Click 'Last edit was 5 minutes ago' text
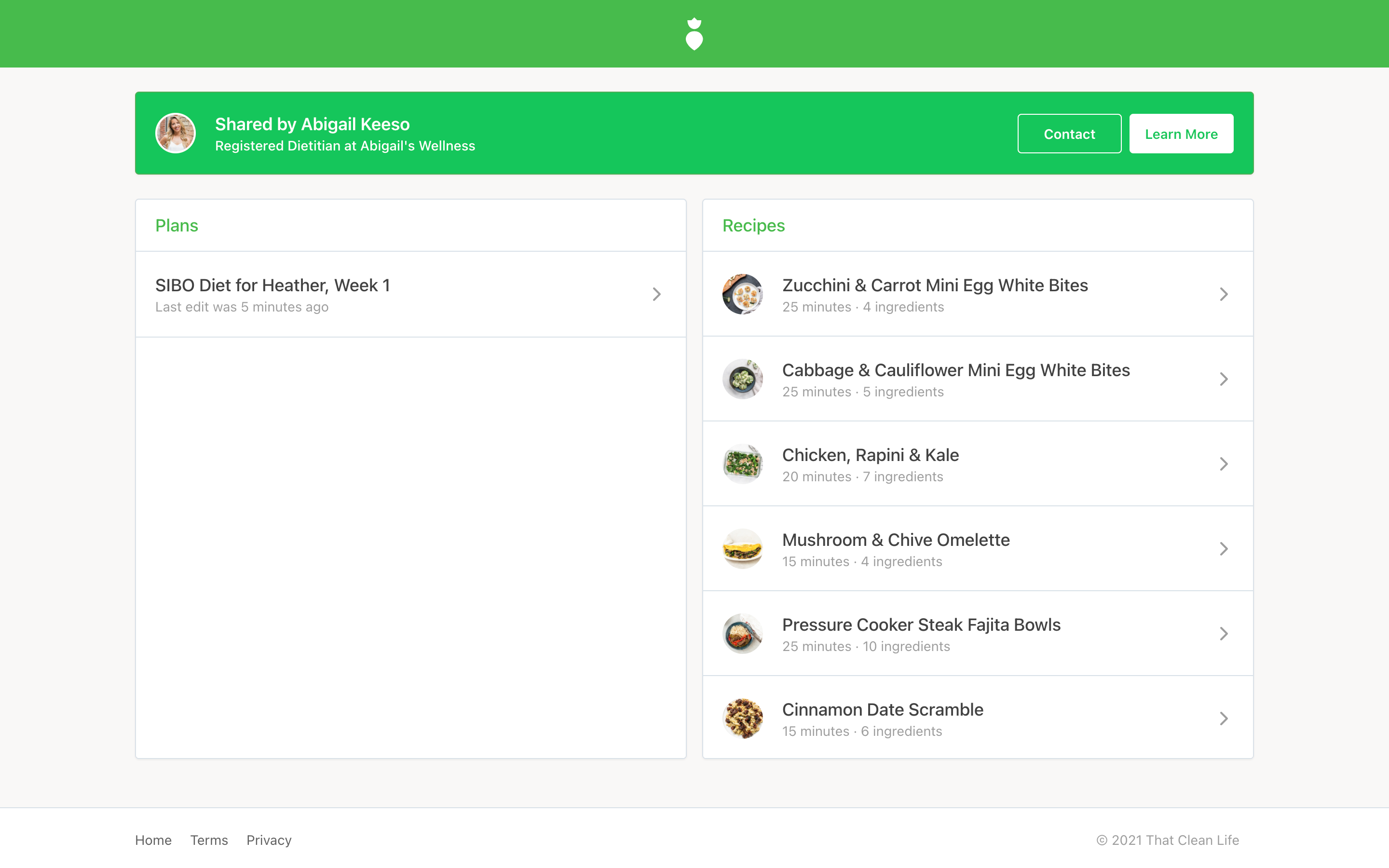The height and width of the screenshot is (868, 1389). (x=242, y=307)
